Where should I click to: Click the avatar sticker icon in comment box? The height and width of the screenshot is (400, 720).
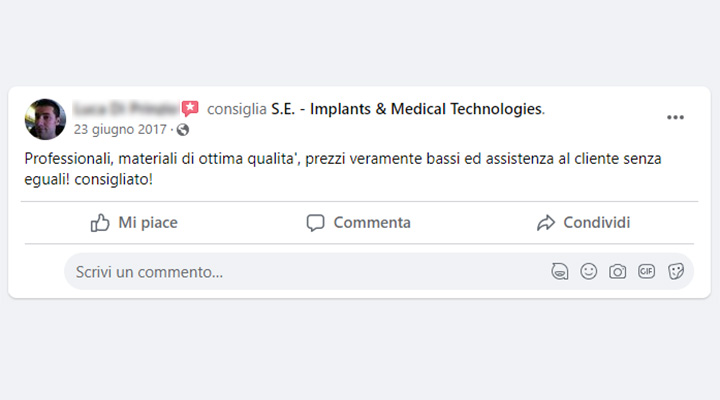(x=560, y=271)
